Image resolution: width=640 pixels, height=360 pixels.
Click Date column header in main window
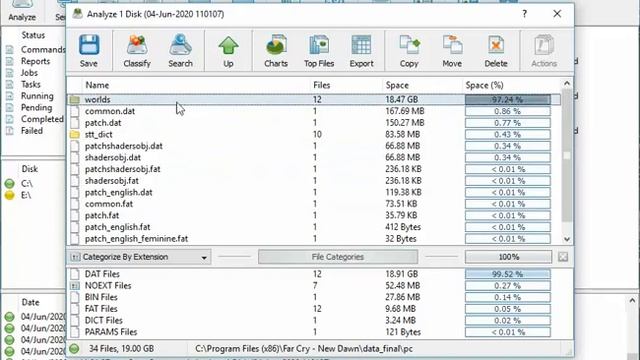coord(31,302)
